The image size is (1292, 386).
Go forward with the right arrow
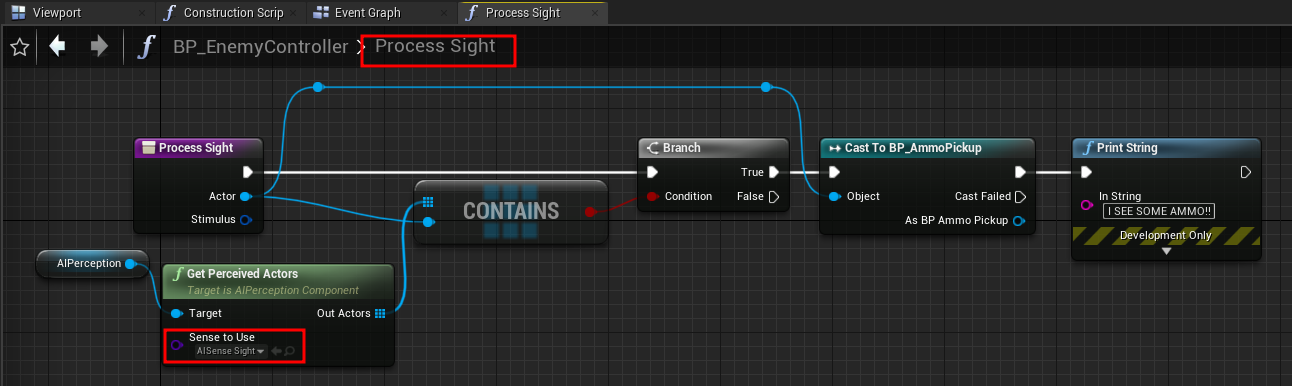click(x=99, y=46)
